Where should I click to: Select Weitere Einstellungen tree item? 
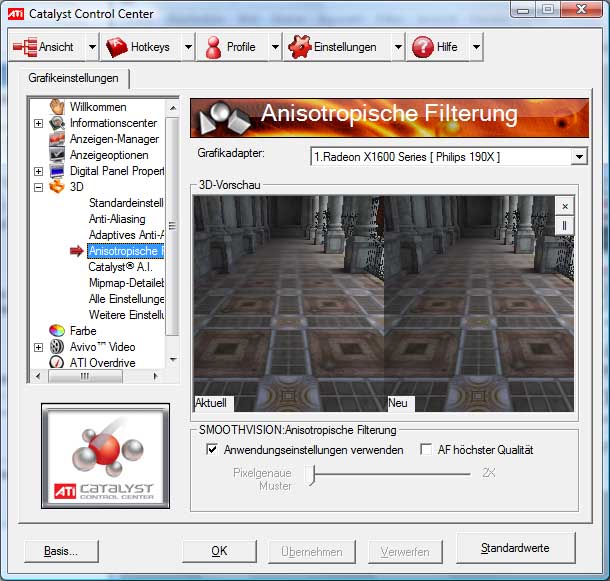pyautogui.click(x=126, y=315)
